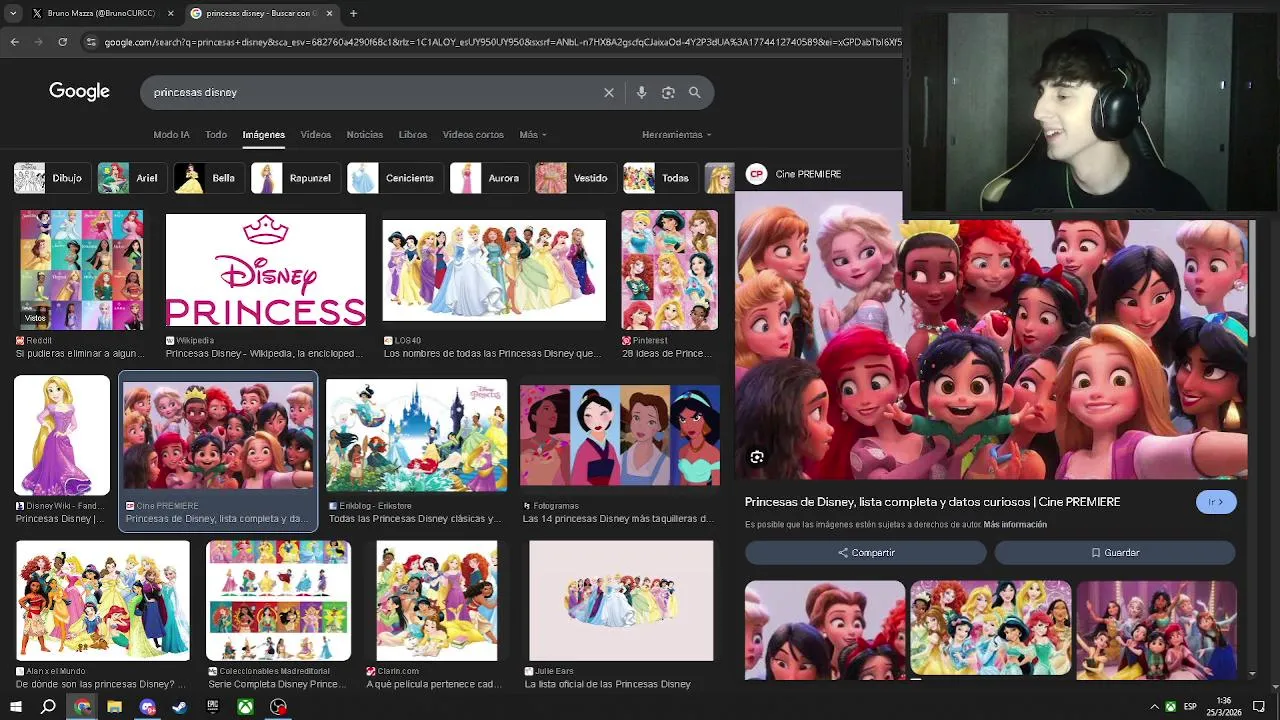Viewport: 1280px width, 720px height.
Task: Click the magnifier search submit icon
Action: tap(695, 92)
